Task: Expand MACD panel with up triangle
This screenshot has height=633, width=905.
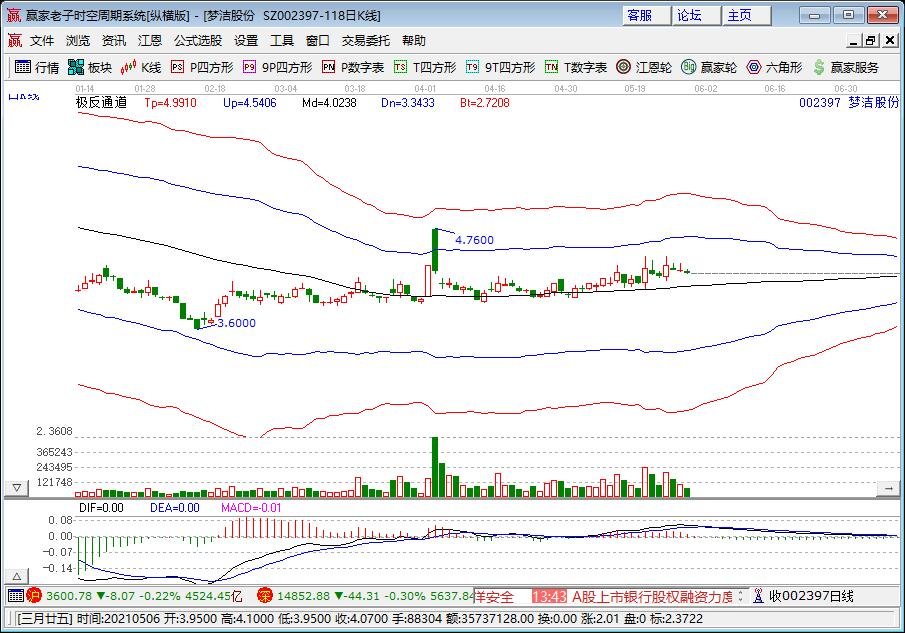Action: pos(17,576)
